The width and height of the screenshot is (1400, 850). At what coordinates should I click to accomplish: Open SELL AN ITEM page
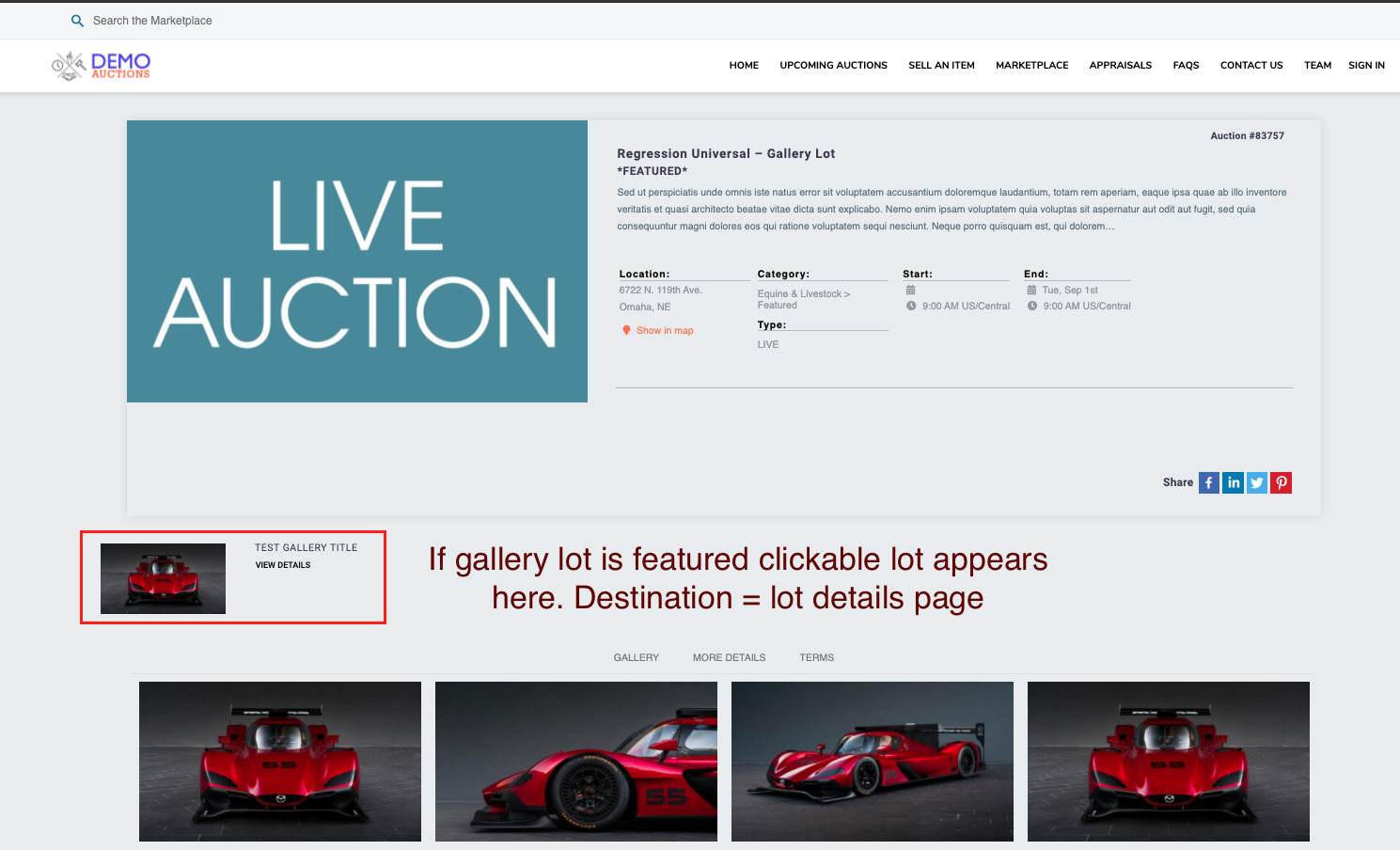[x=941, y=66]
